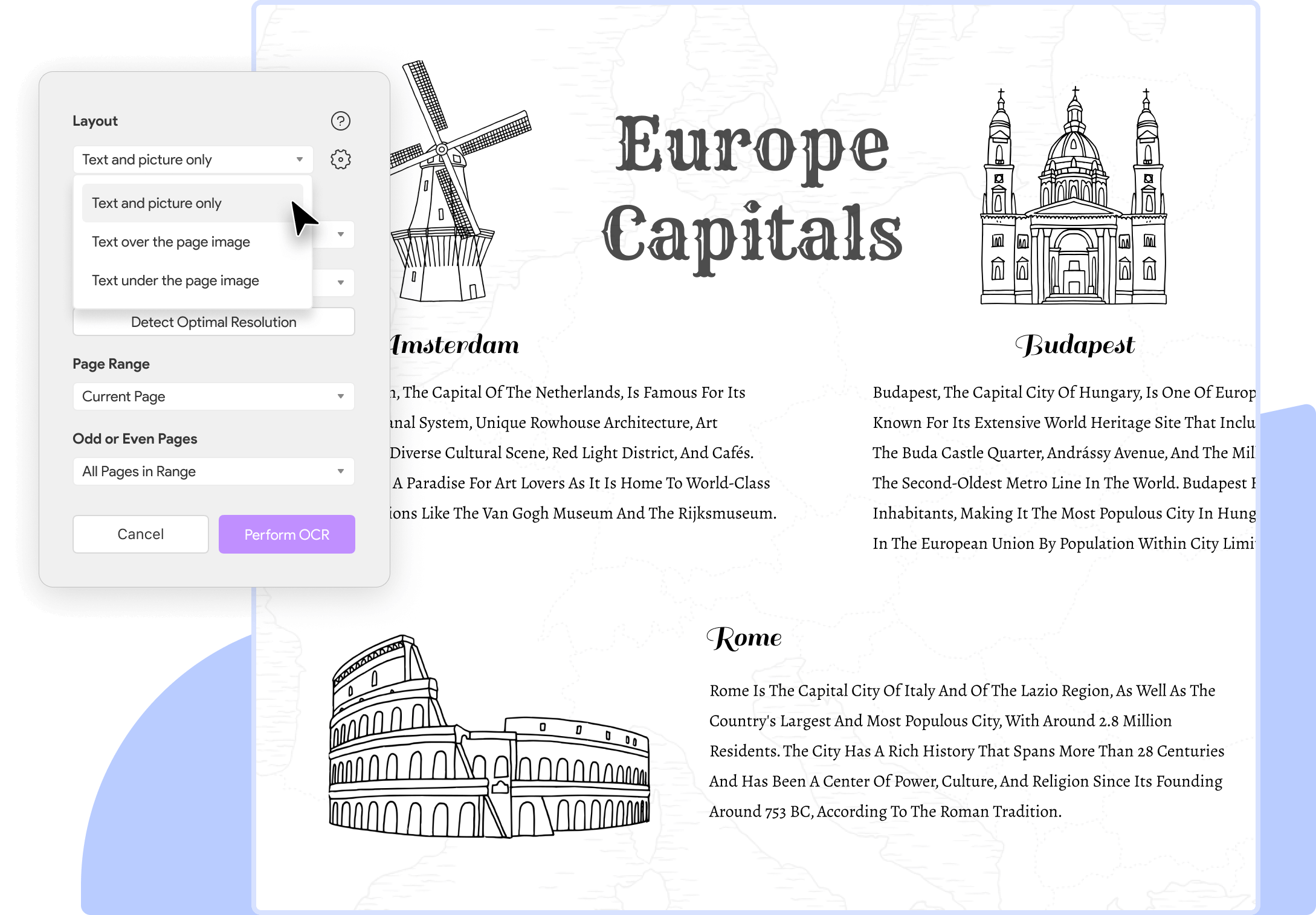1316x915 pixels.
Task: Click the Perform OCR button
Action: (x=284, y=534)
